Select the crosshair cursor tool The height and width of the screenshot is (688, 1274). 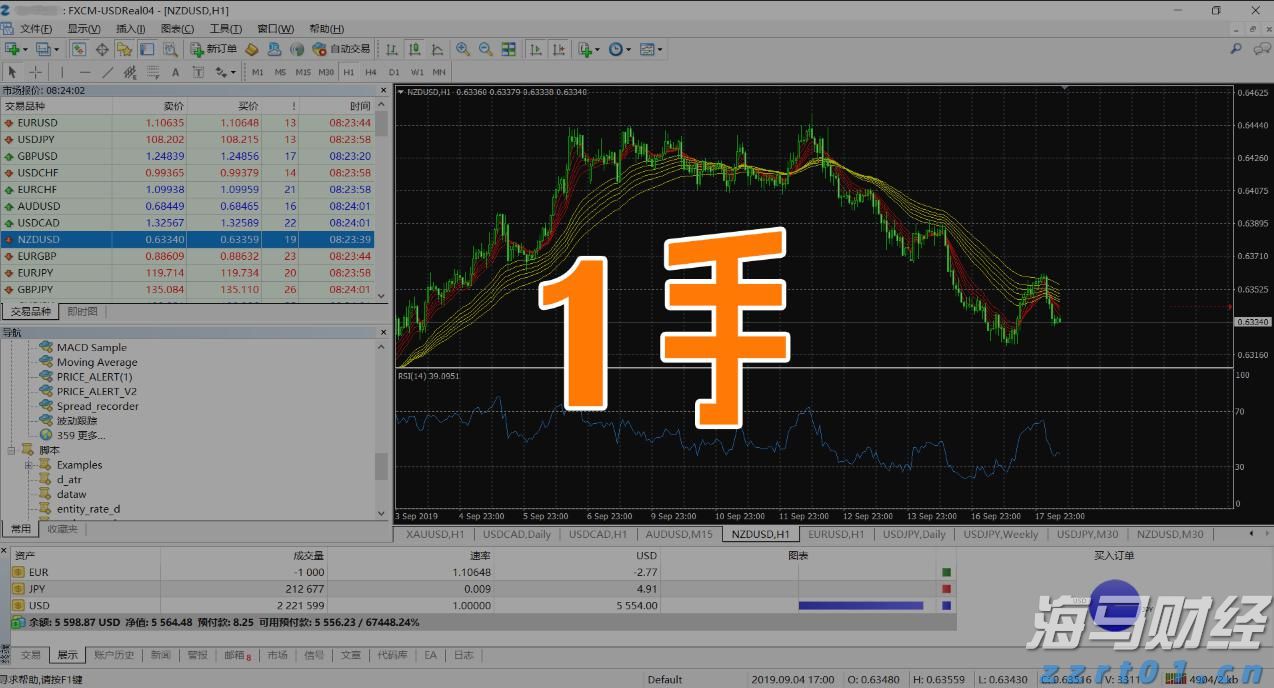coord(34,71)
